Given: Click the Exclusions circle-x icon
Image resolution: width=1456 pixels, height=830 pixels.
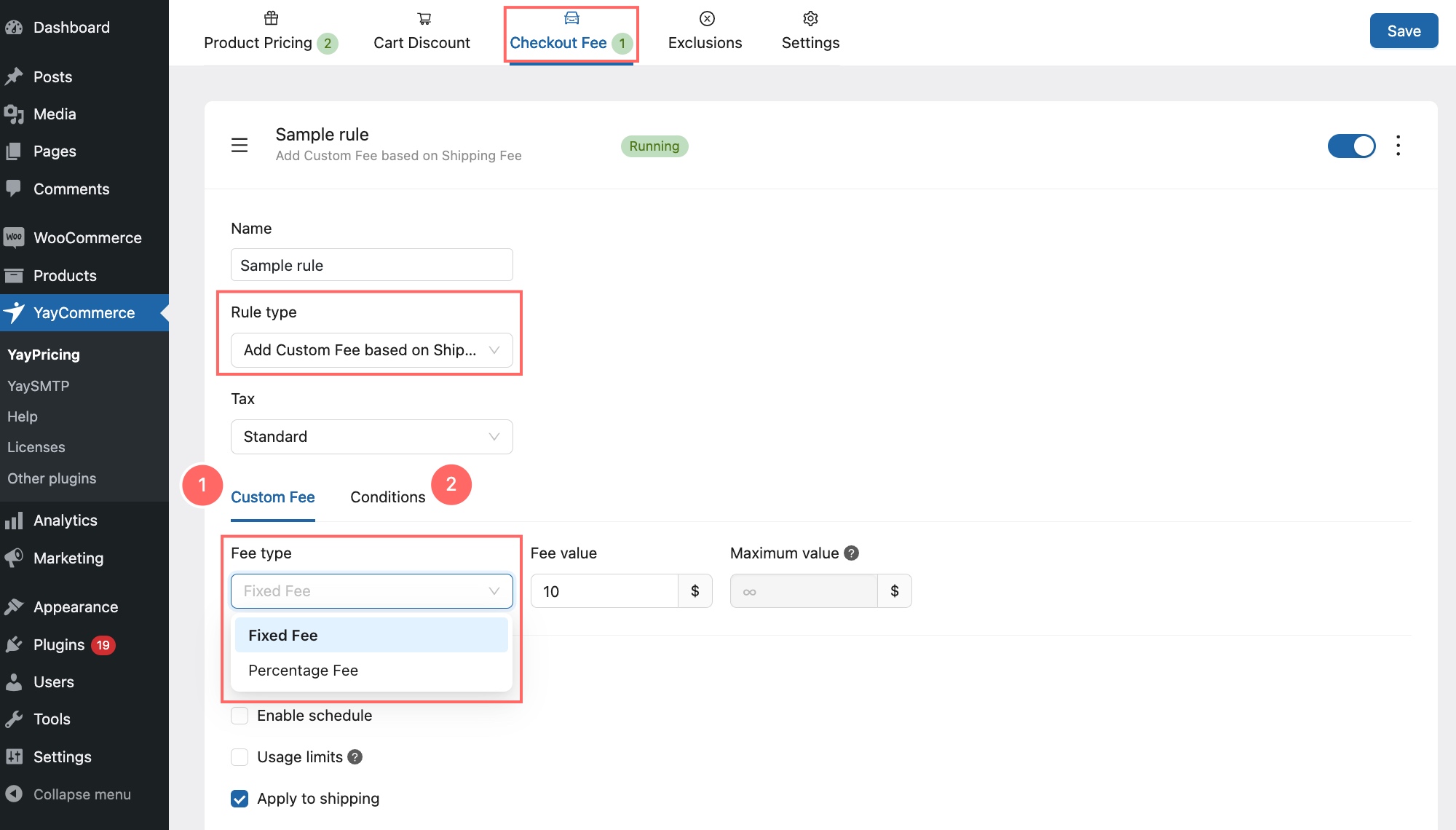Looking at the screenshot, I should pos(707,18).
